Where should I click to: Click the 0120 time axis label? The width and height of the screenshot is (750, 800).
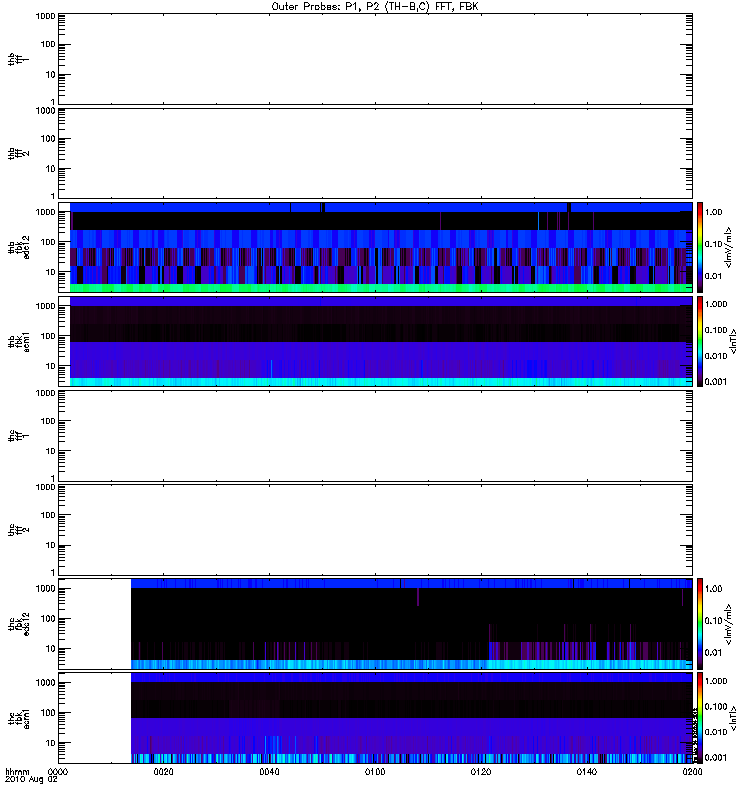481,772
